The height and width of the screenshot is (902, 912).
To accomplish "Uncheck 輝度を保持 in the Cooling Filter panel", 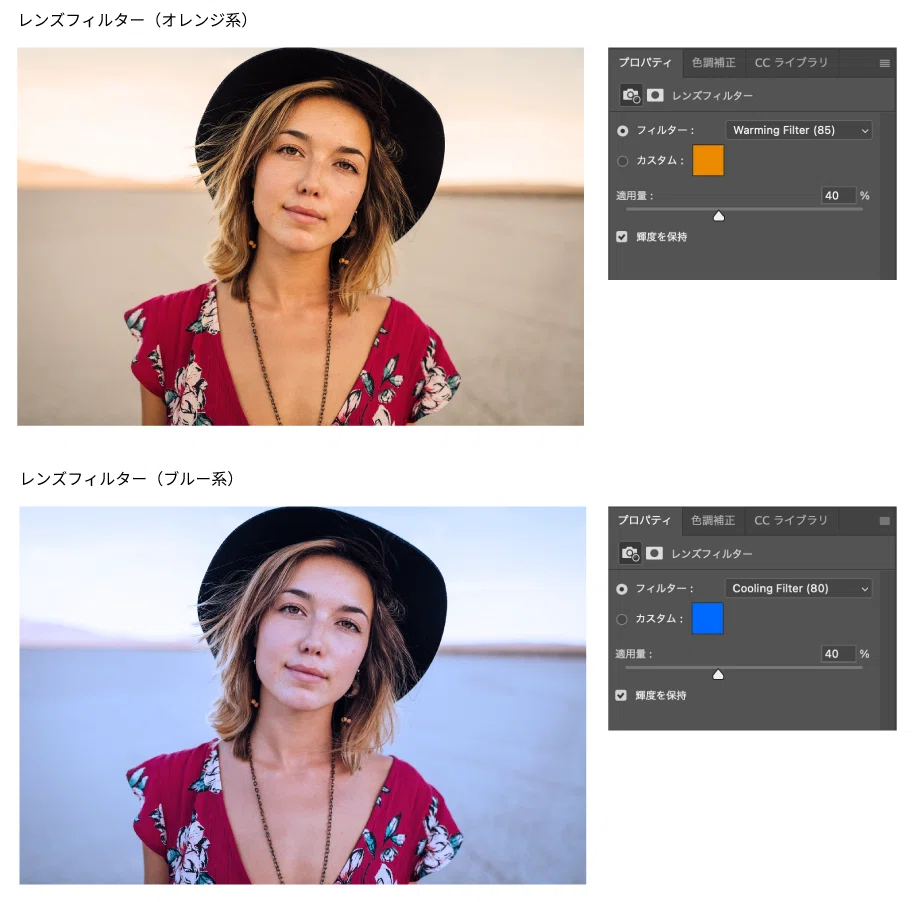I will click(x=621, y=695).
